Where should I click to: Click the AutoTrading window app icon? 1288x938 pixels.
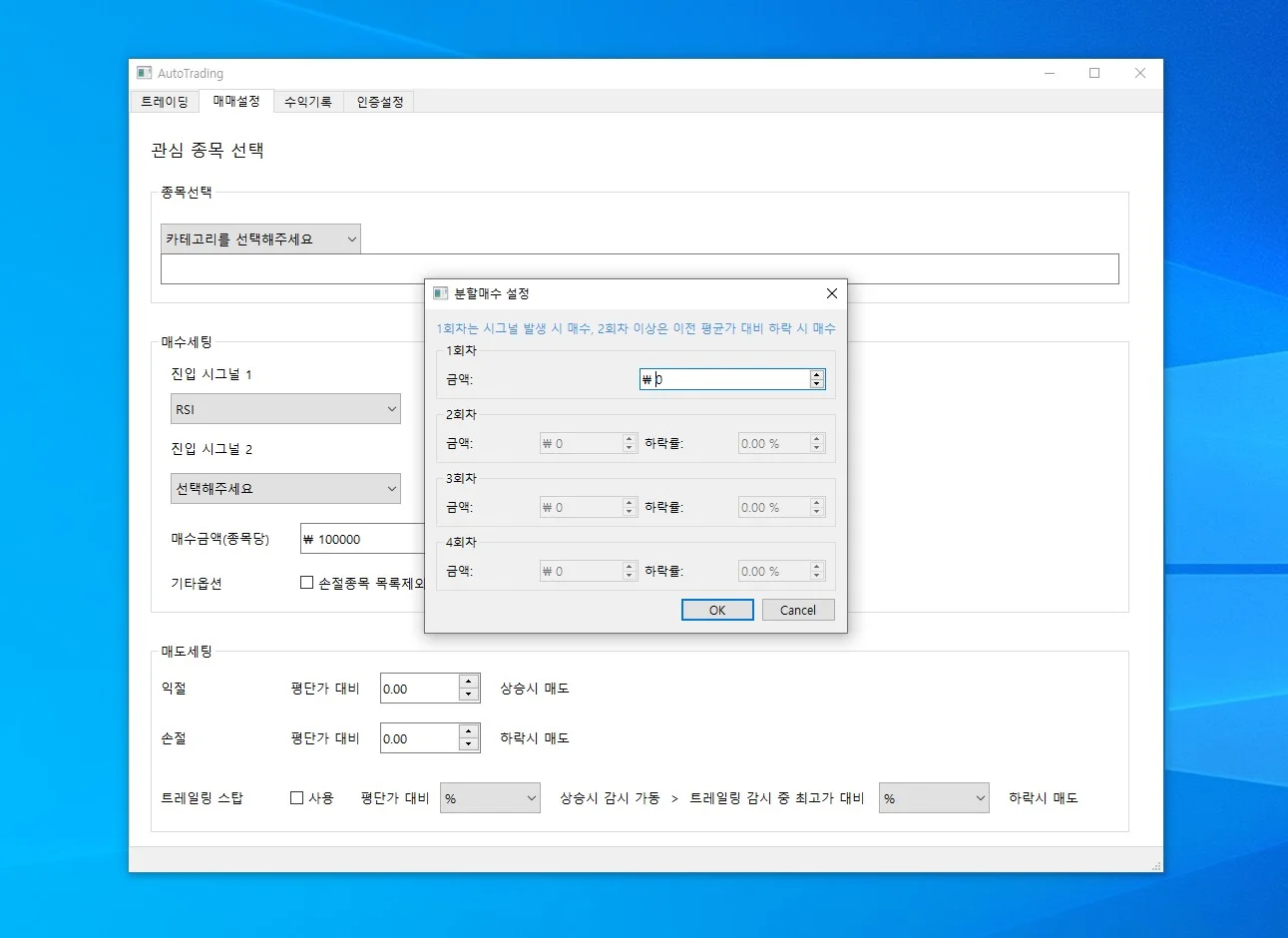[145, 73]
